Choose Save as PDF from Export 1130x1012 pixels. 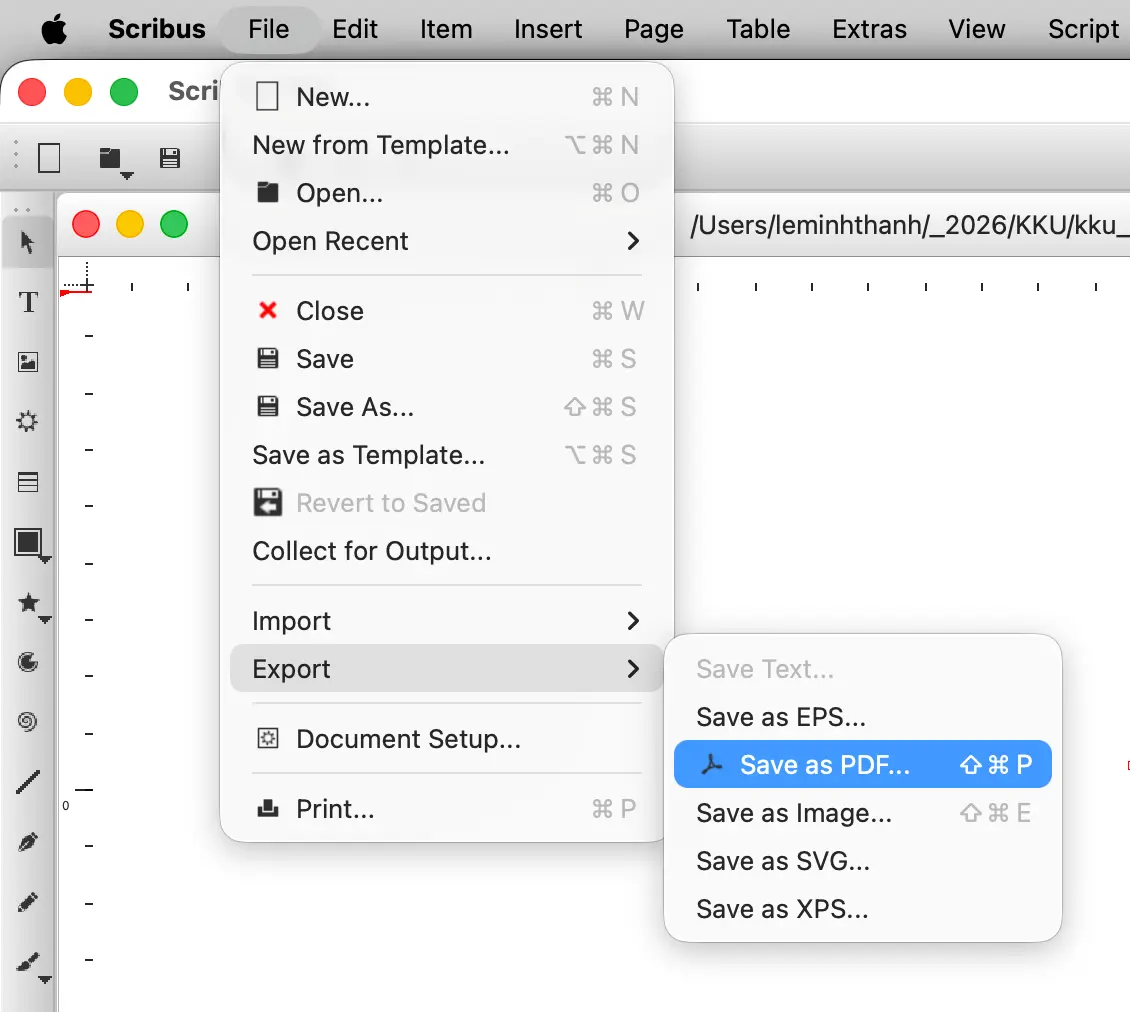coord(863,764)
